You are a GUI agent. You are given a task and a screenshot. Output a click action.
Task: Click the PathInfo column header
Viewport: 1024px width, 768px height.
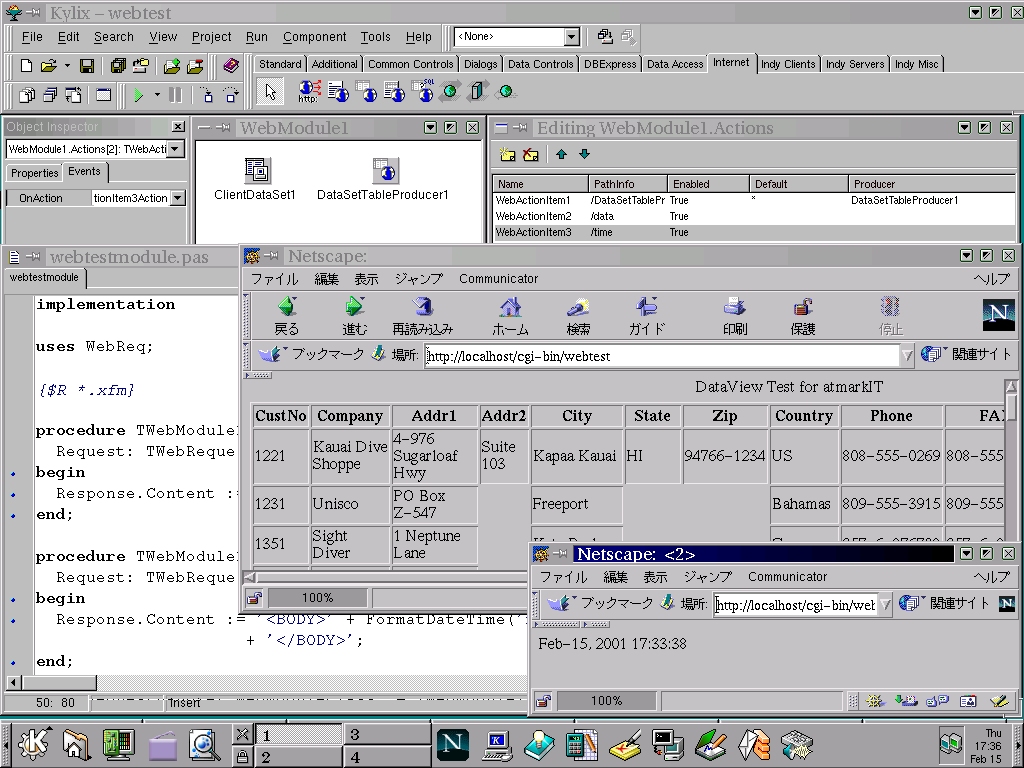(628, 184)
